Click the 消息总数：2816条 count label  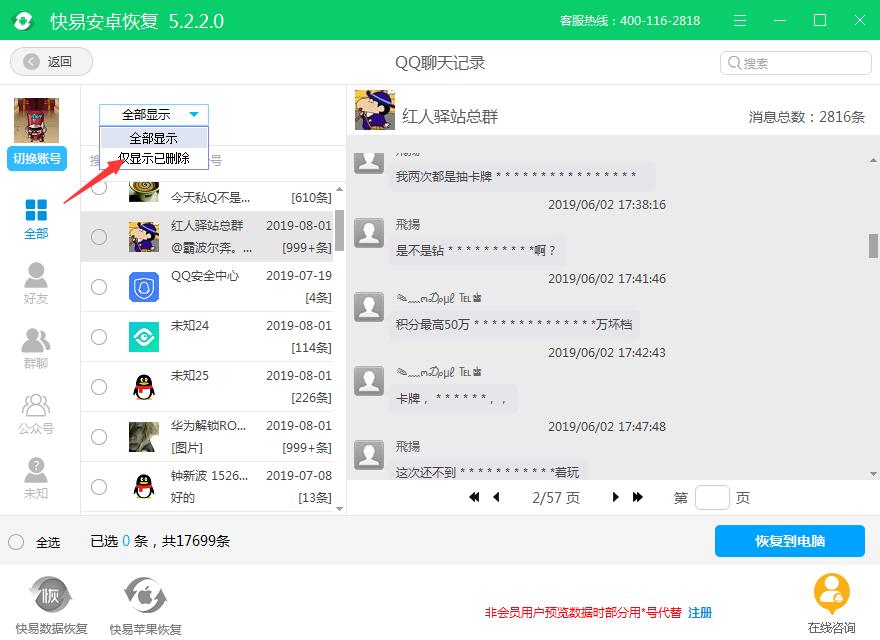coord(806,117)
